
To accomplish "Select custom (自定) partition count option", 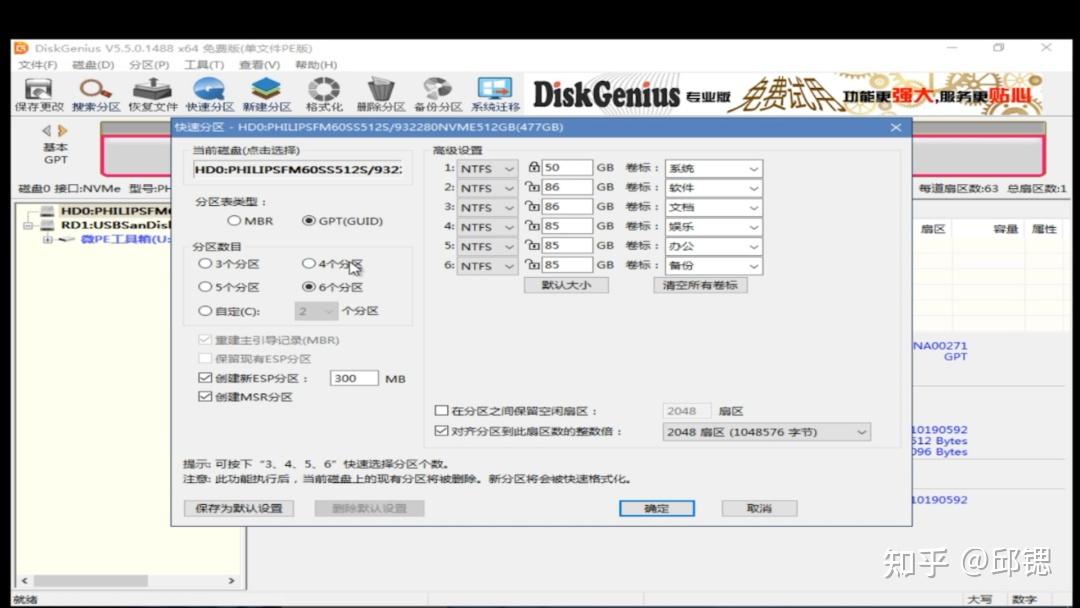I will [x=229, y=311].
